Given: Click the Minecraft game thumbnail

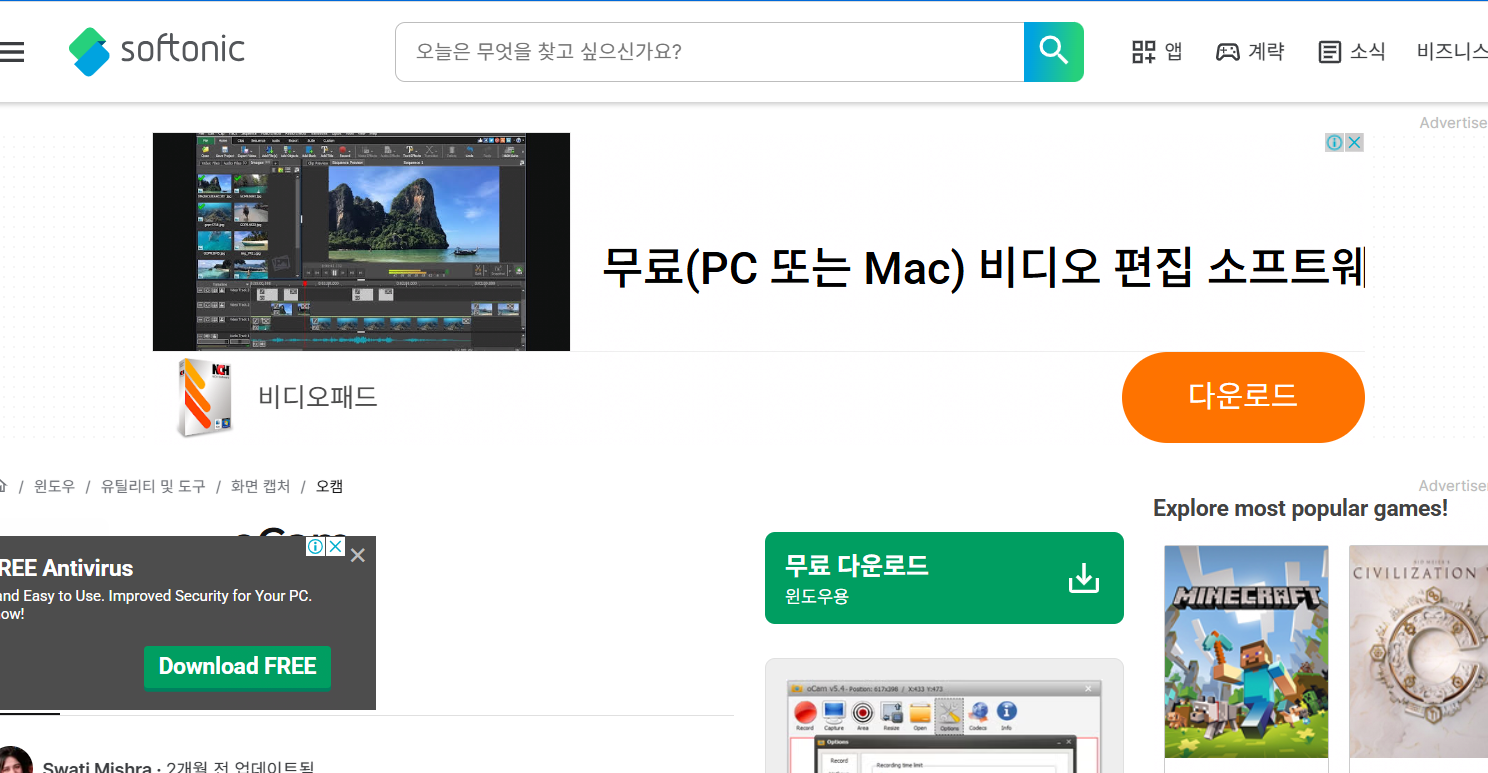Looking at the screenshot, I should [1246, 651].
